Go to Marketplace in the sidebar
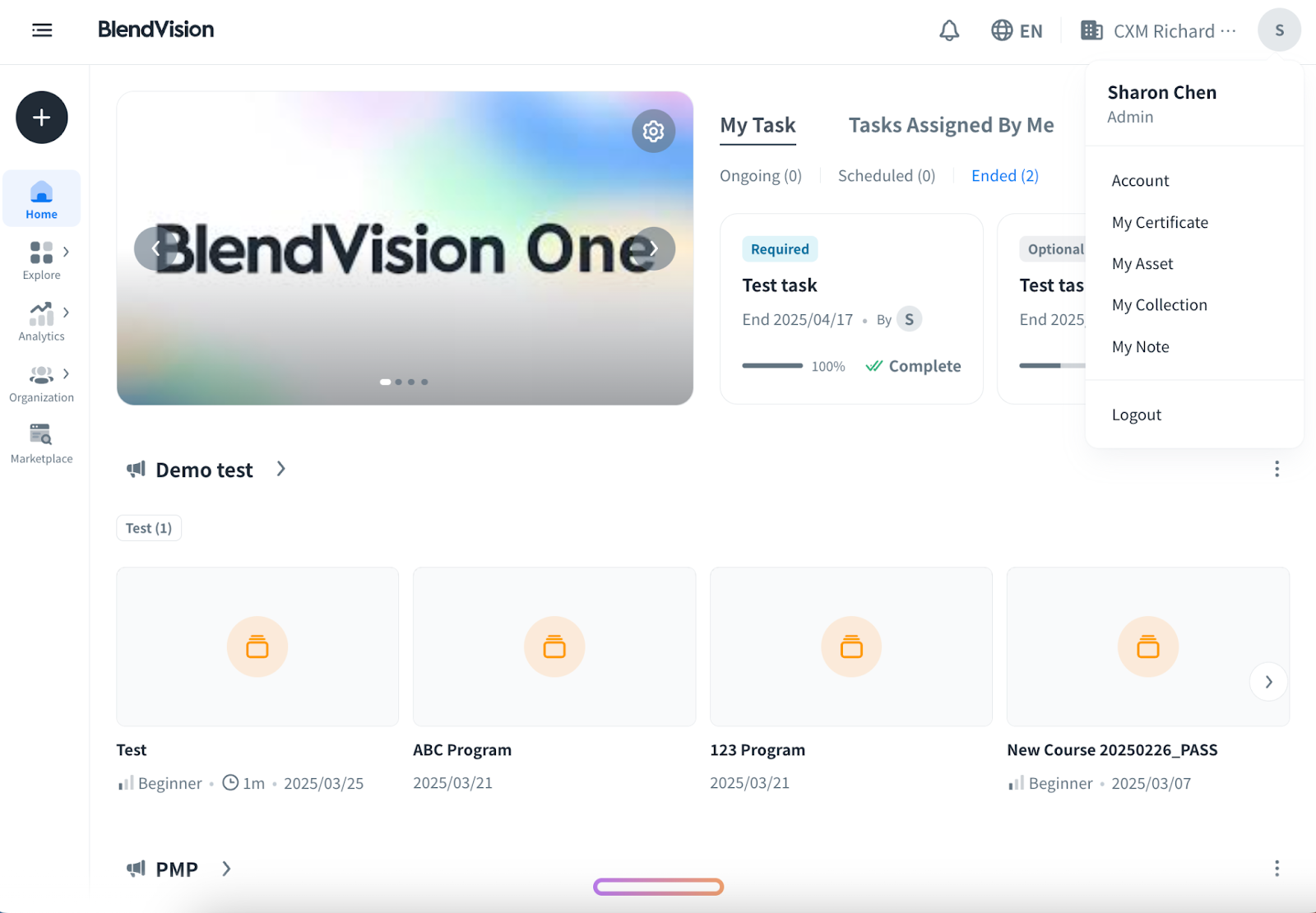The image size is (1316, 913). pos(41,443)
